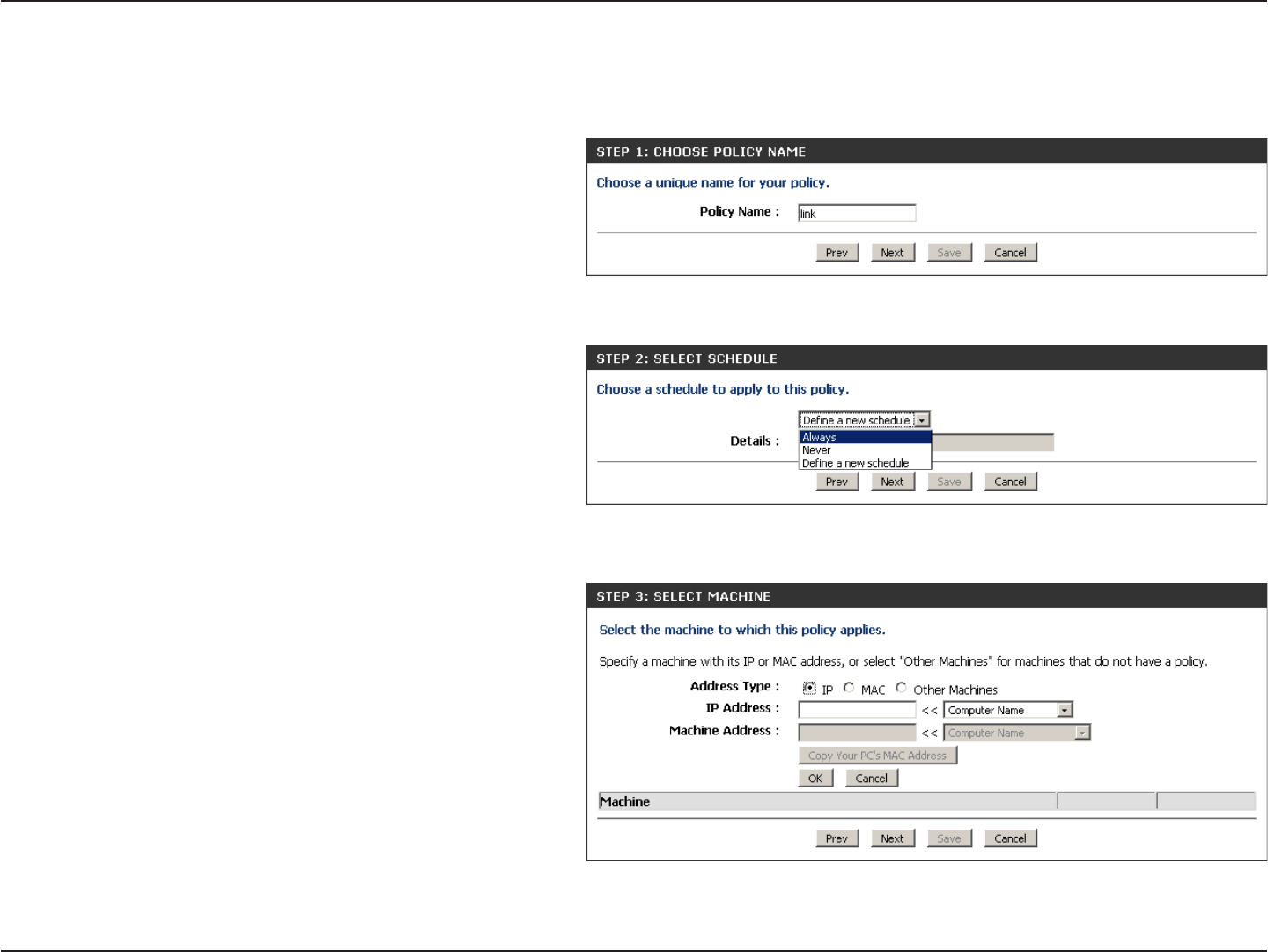Open the Computer Name dropdown beside Machine Address
The image size is (1268, 952).
(1017, 733)
